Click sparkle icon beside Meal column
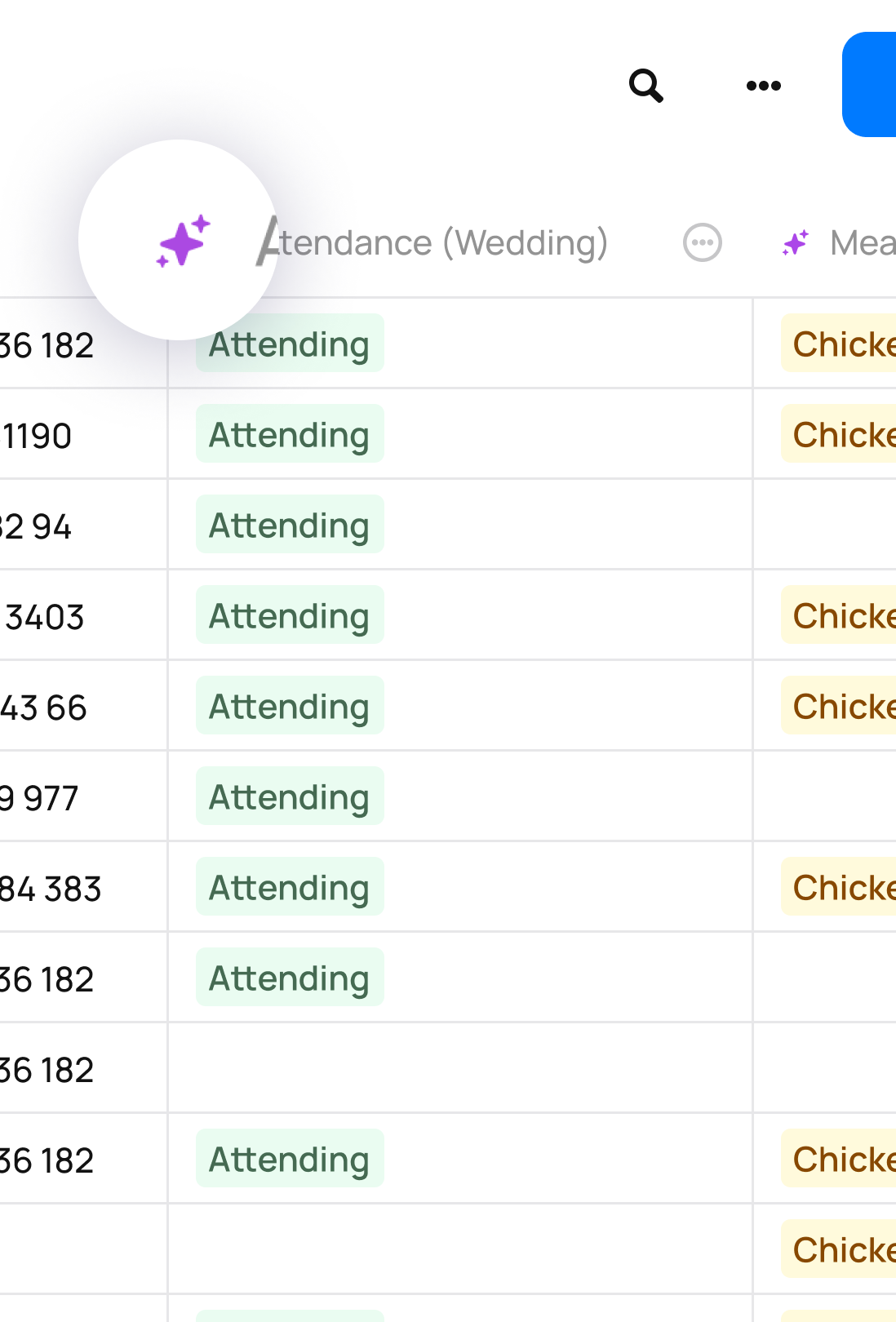This screenshot has height=1322, width=896. pos(796,242)
